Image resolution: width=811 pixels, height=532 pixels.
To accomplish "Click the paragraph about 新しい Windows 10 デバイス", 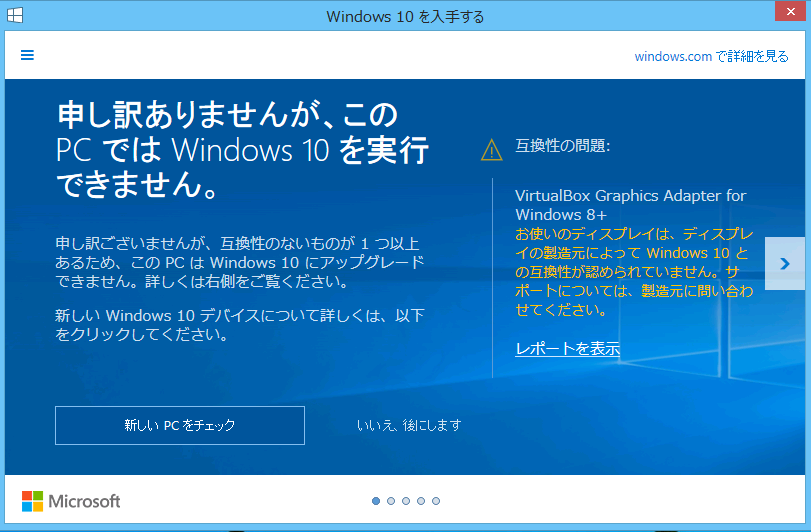I will 239,325.
